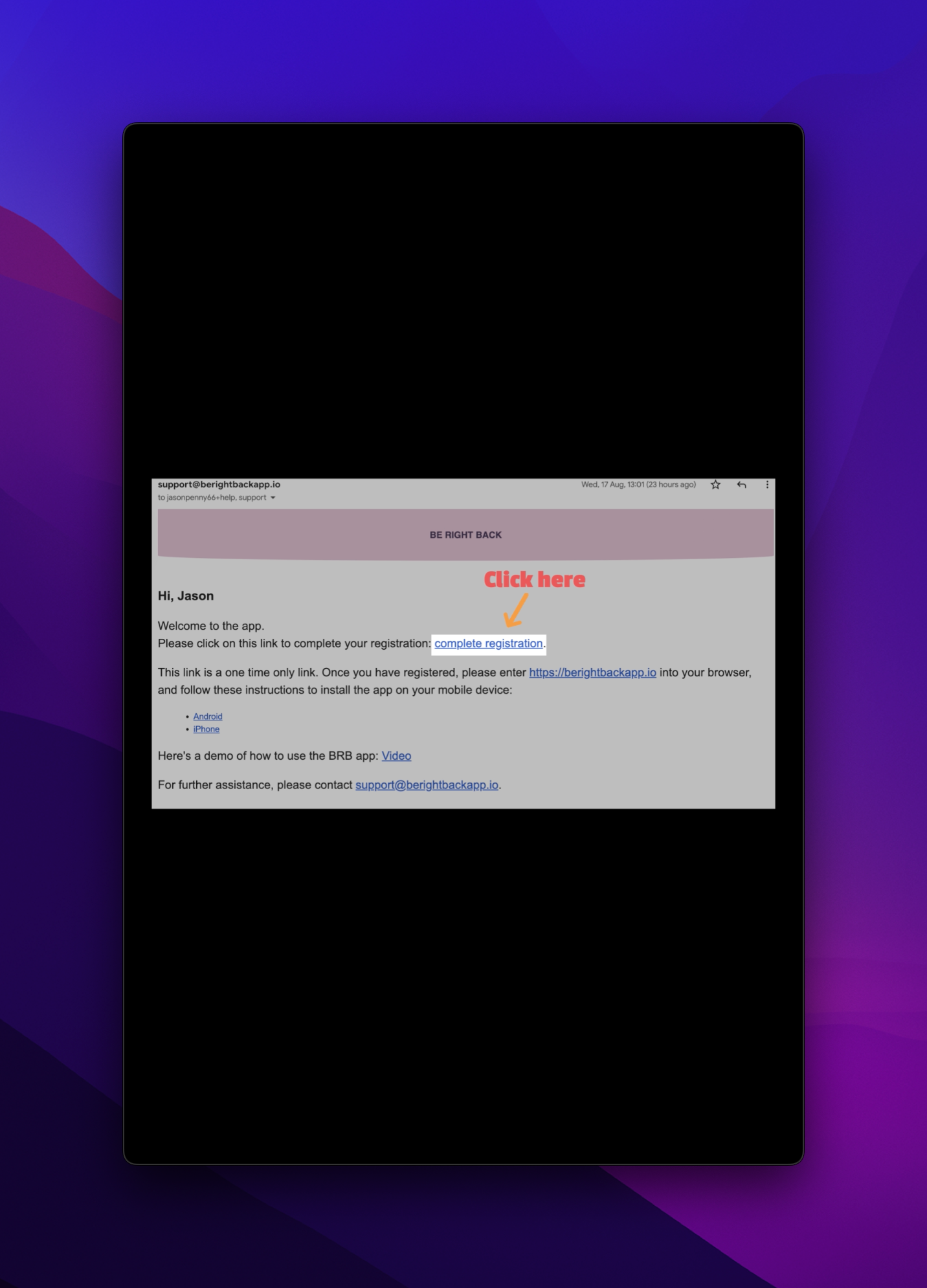Click the reply arrow icon
The image size is (927, 1288).
(x=741, y=485)
